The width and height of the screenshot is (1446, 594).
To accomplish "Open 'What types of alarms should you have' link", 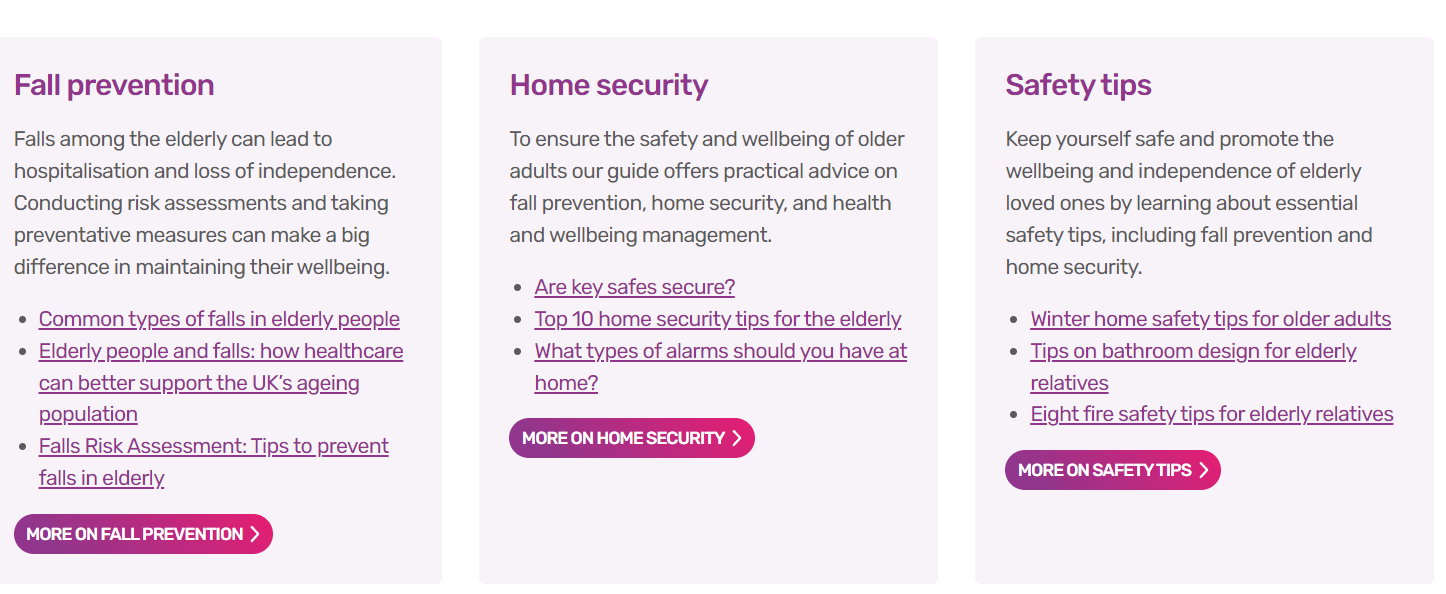I will (720, 351).
